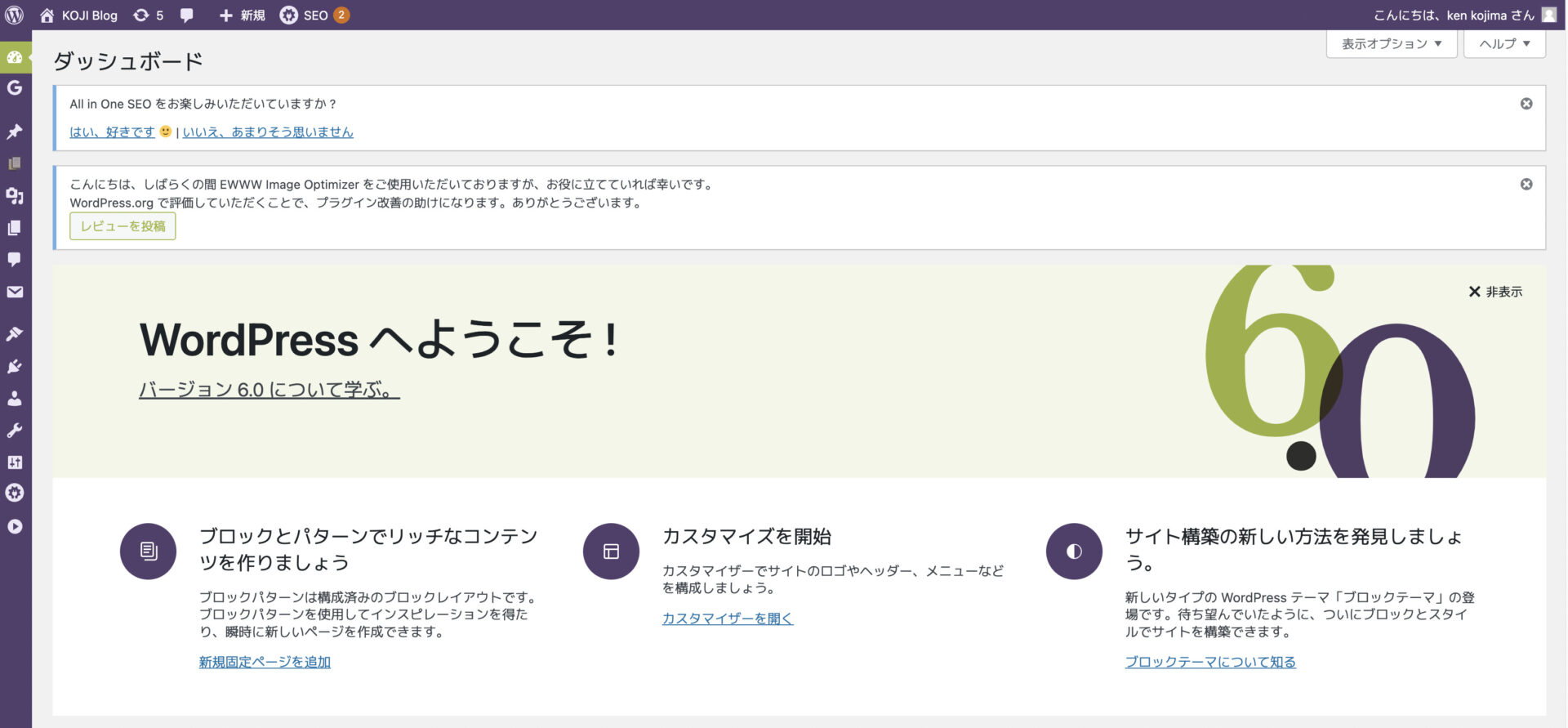Open Settings via the sliders icon
Viewport: 1568px width, 728px height.
point(15,462)
